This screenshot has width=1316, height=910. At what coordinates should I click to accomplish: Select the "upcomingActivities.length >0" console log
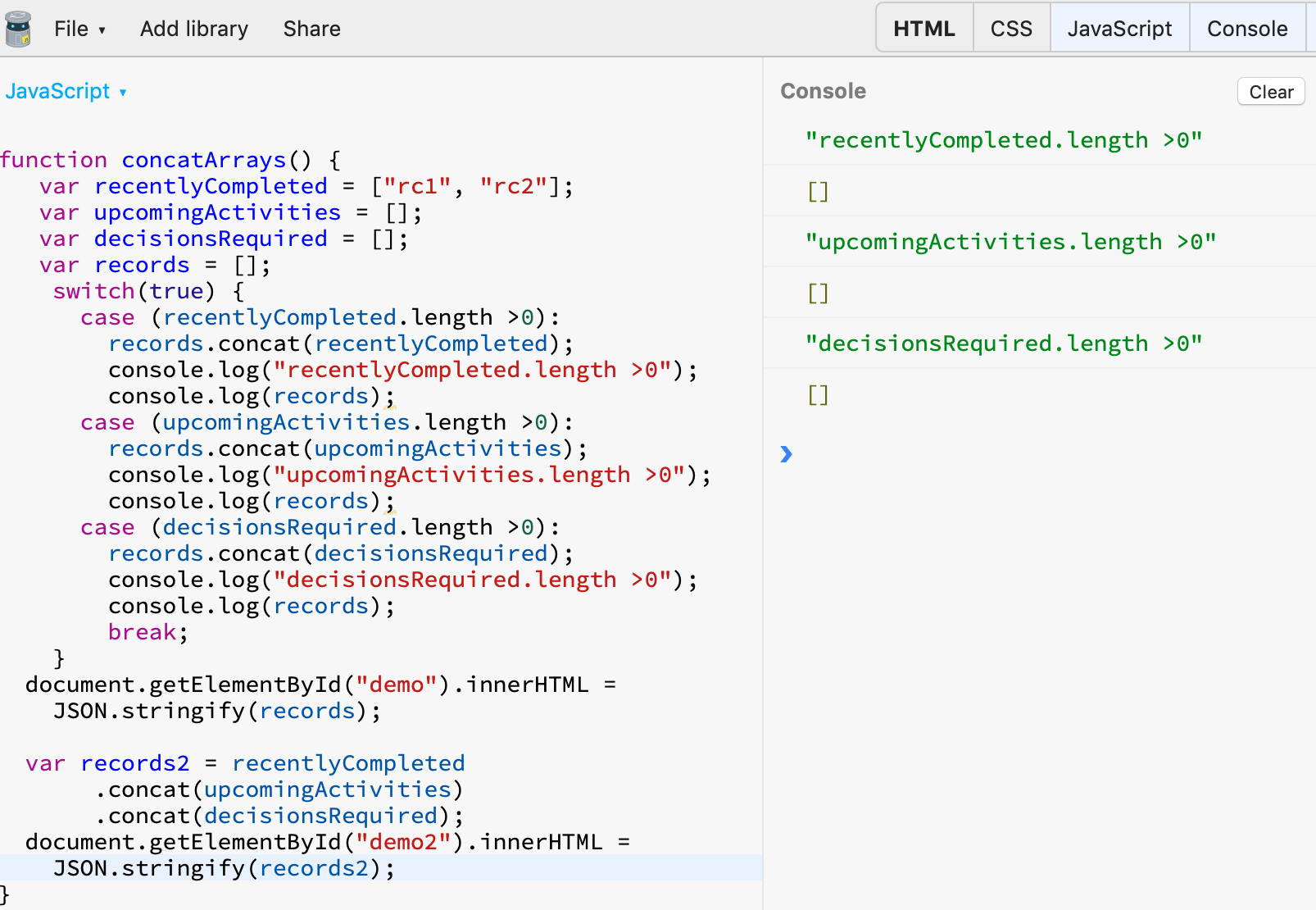(1011, 241)
